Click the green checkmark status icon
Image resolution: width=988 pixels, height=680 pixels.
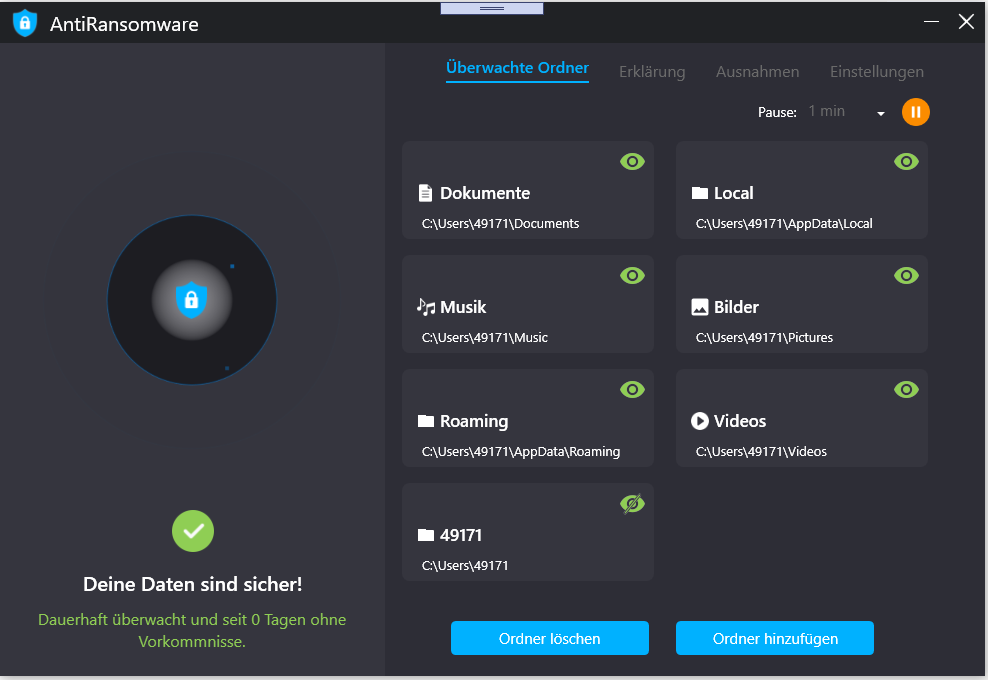(x=193, y=531)
